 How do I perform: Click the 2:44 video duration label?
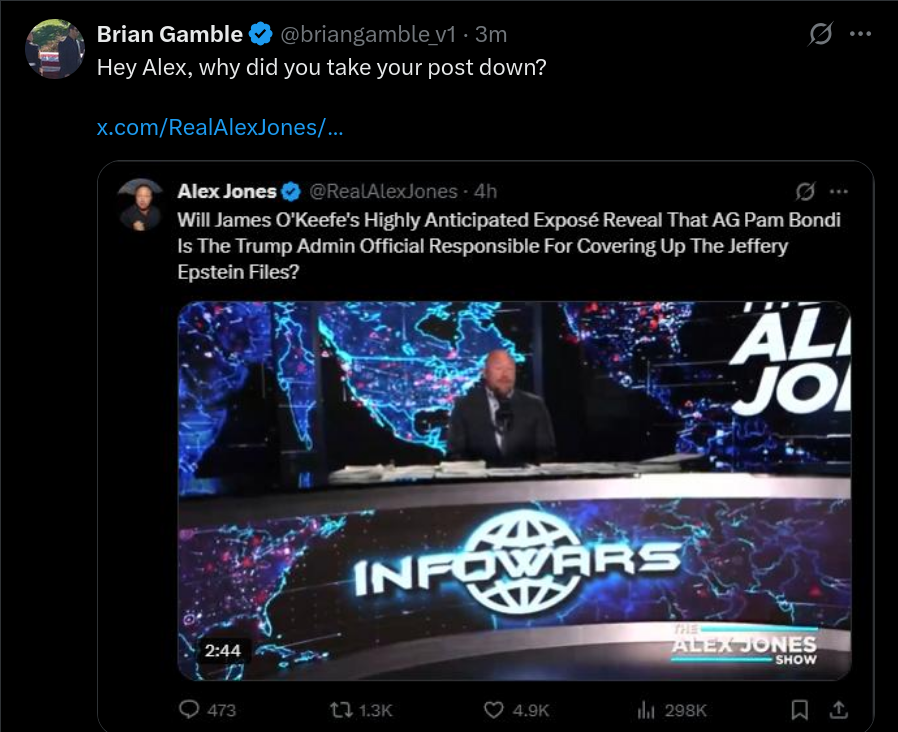(x=223, y=651)
